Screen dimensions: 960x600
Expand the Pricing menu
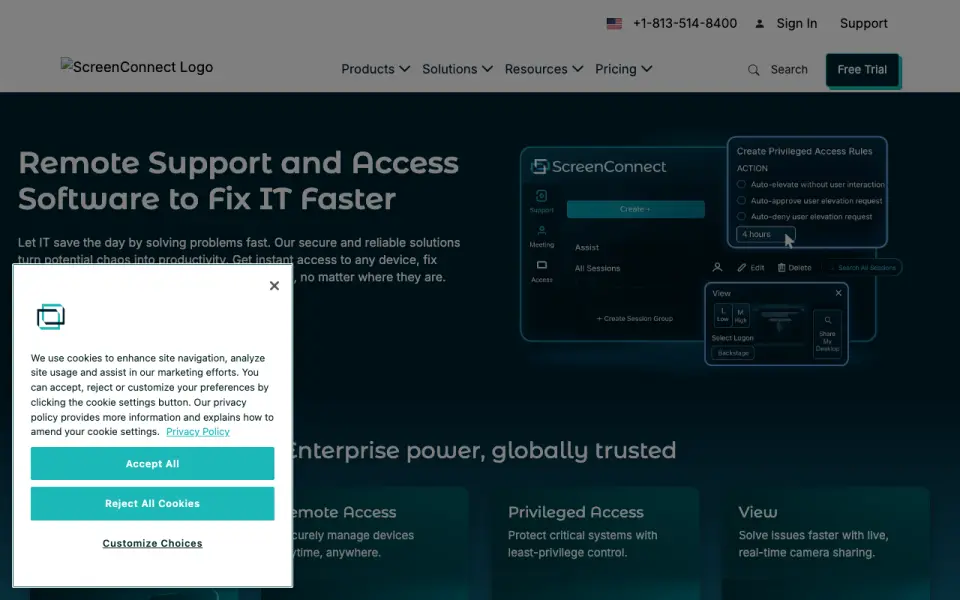point(623,69)
